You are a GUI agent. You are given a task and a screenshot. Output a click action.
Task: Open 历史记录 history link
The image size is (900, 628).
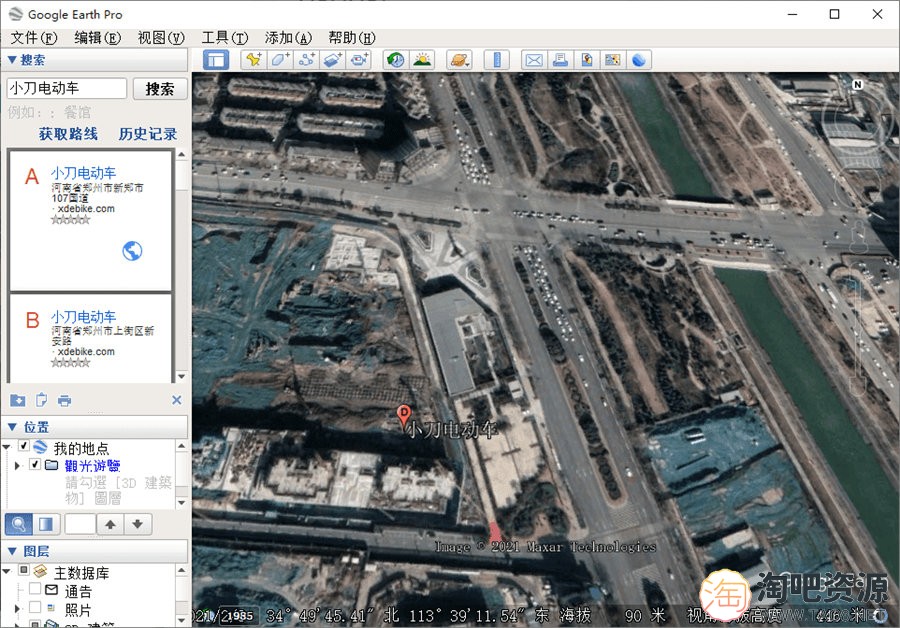pyautogui.click(x=148, y=134)
